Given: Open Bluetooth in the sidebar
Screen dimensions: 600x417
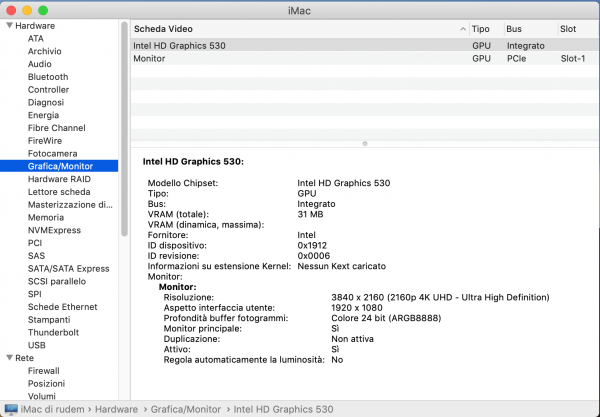Looking at the screenshot, I should [48, 77].
